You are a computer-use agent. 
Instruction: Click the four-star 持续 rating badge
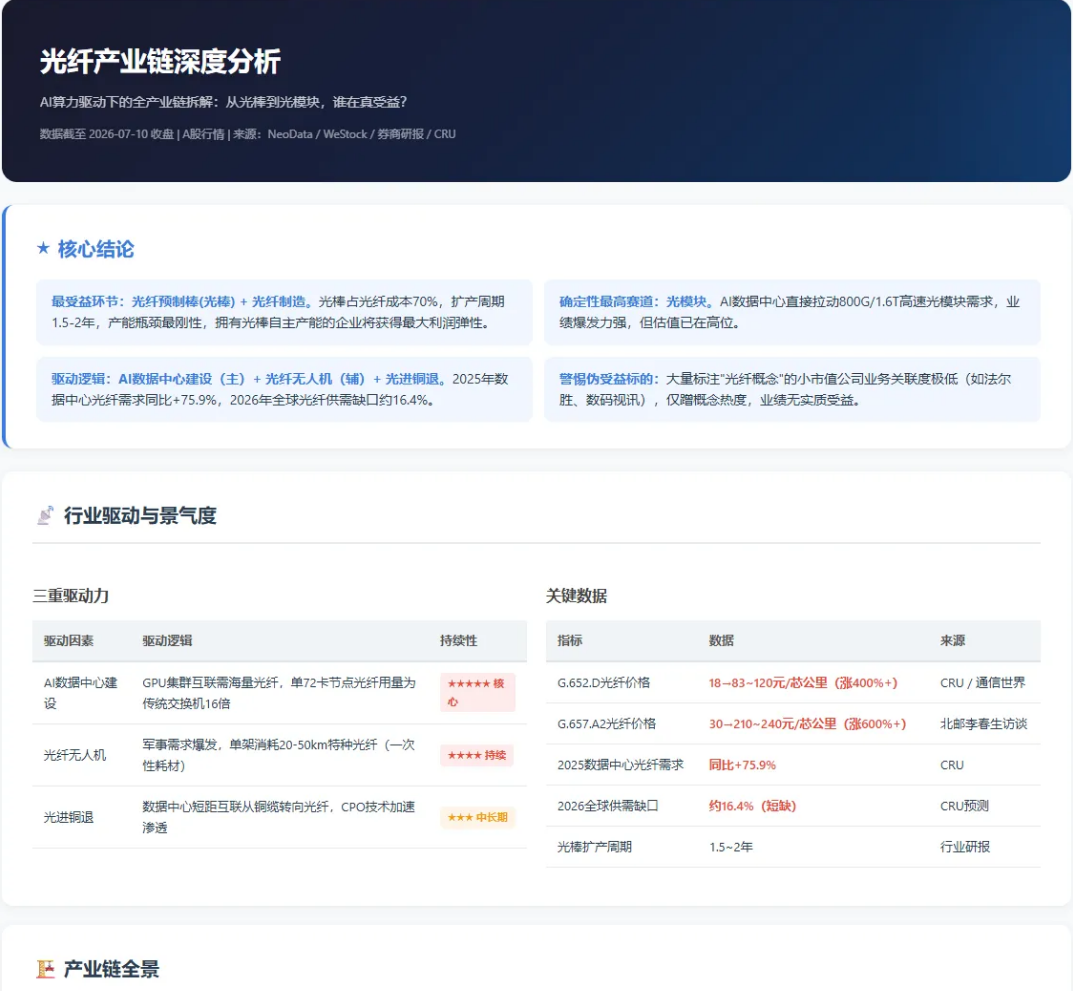477,755
